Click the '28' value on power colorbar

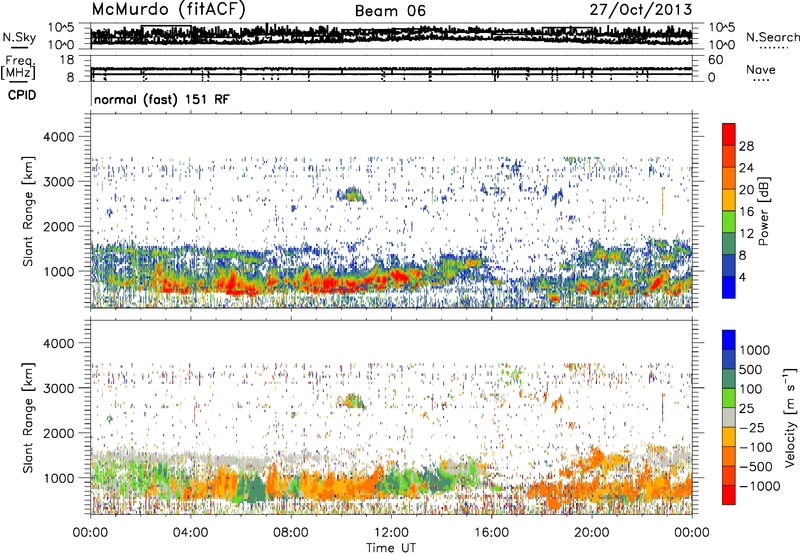tap(746, 146)
